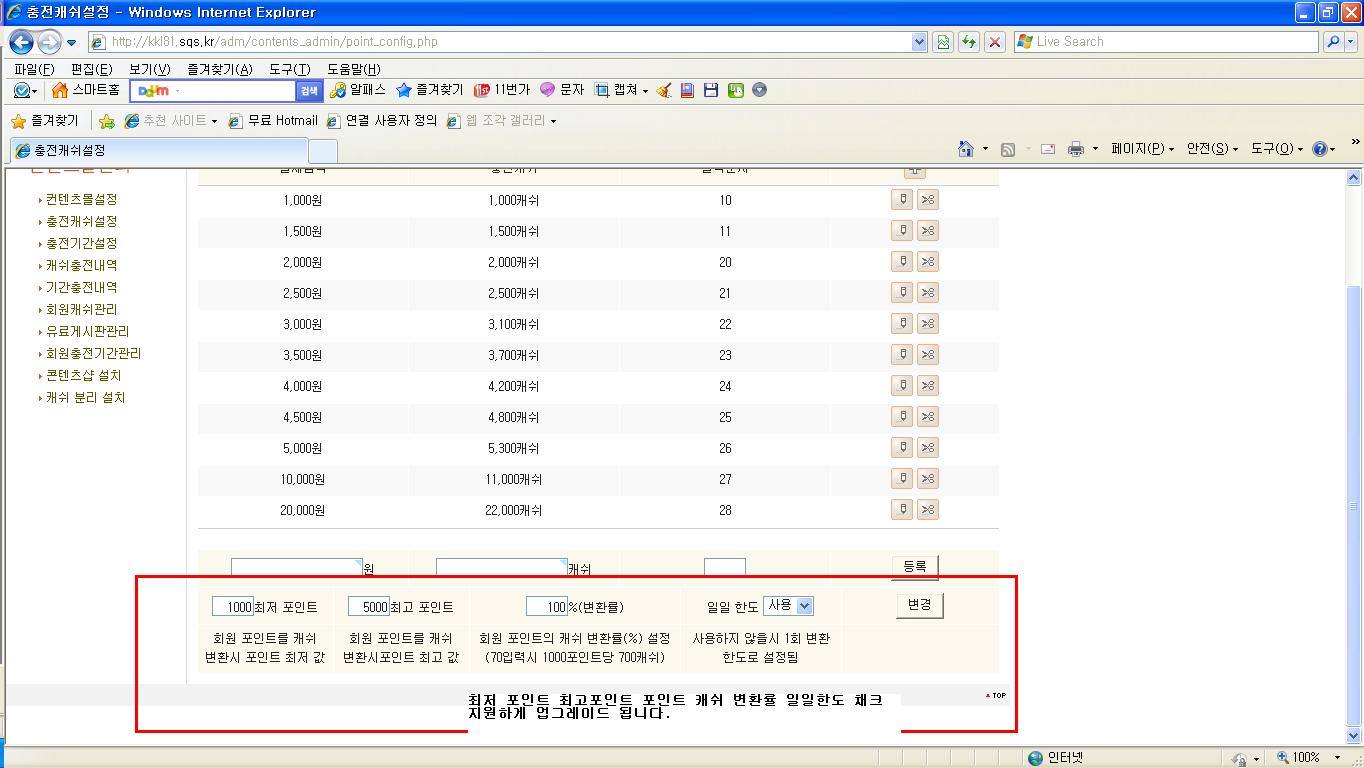Open the 파일(F) menu
The image size is (1364, 768).
click(x=34, y=69)
